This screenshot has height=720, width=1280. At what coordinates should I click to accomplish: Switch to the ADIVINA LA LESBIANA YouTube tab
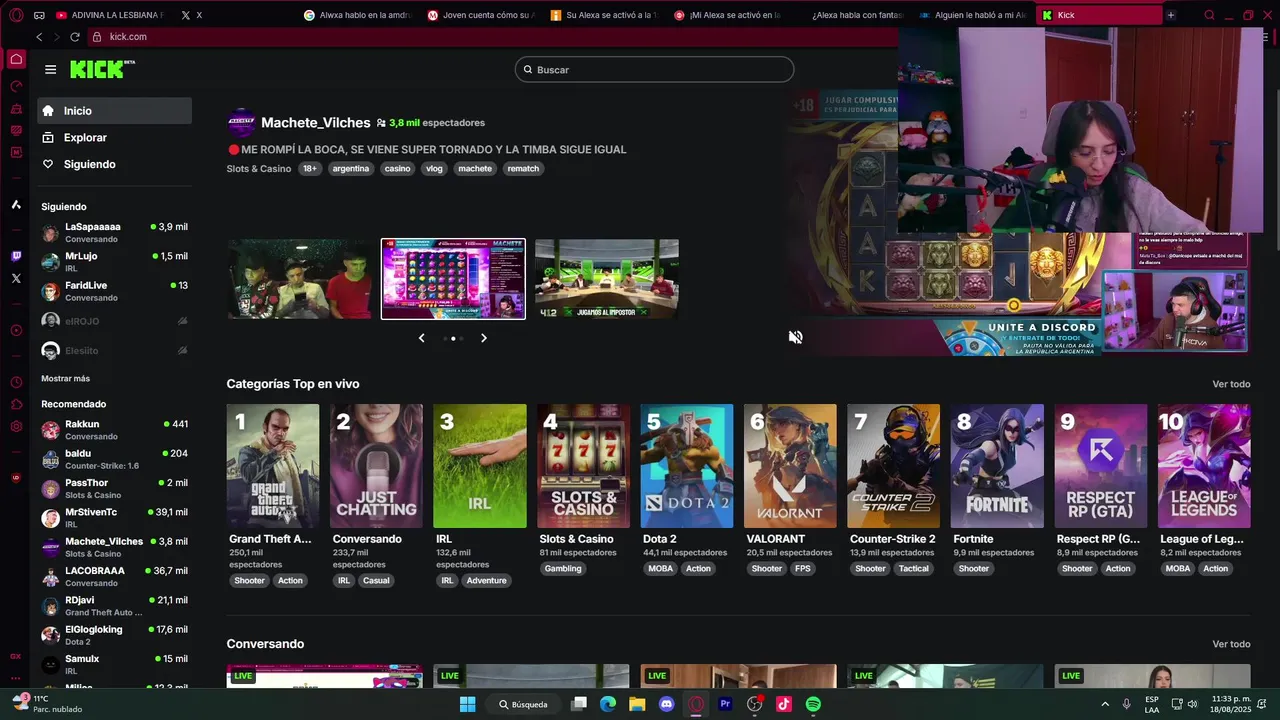pos(110,15)
